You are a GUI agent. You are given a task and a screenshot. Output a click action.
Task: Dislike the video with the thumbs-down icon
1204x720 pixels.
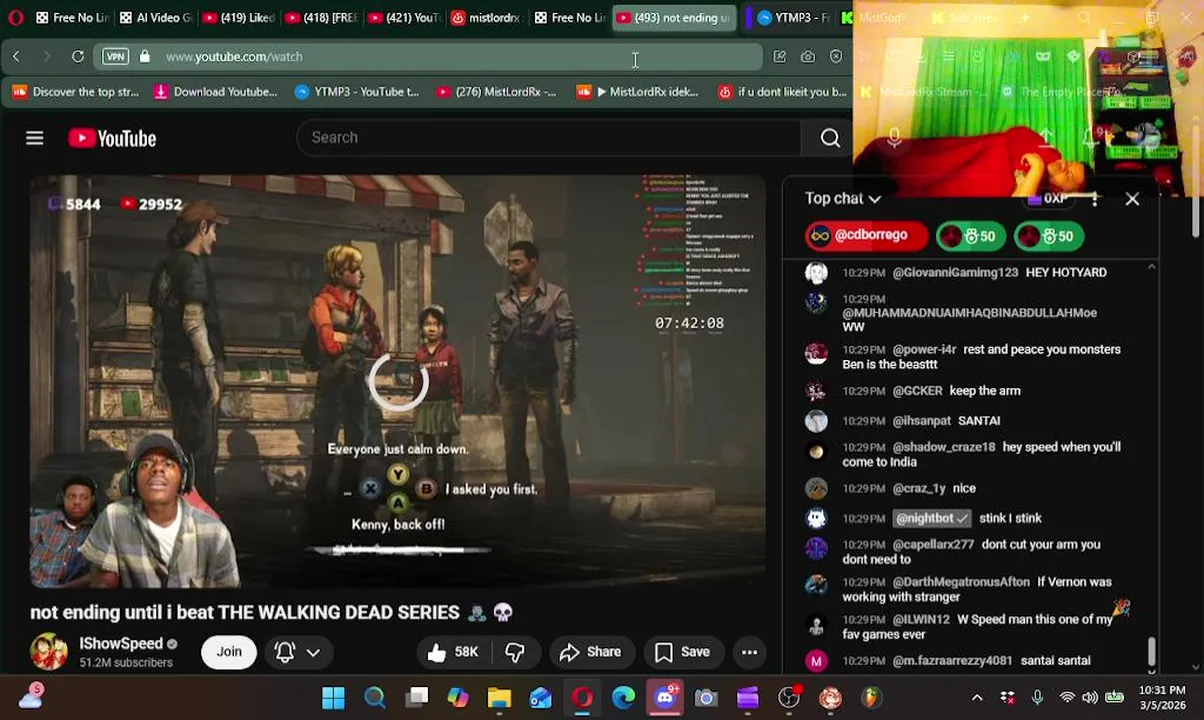click(515, 652)
